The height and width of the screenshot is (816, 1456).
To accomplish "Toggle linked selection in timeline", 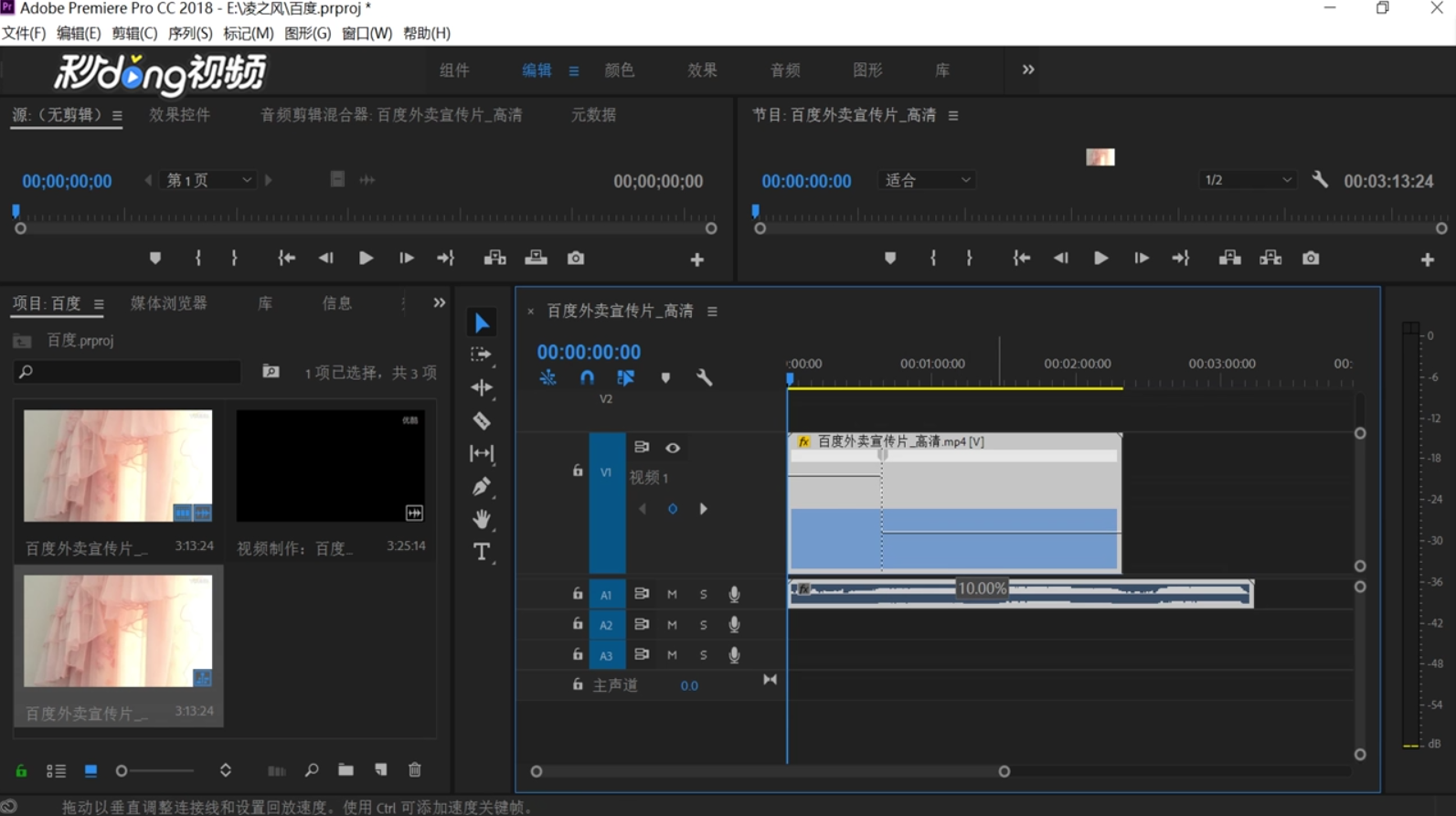I will pos(626,377).
